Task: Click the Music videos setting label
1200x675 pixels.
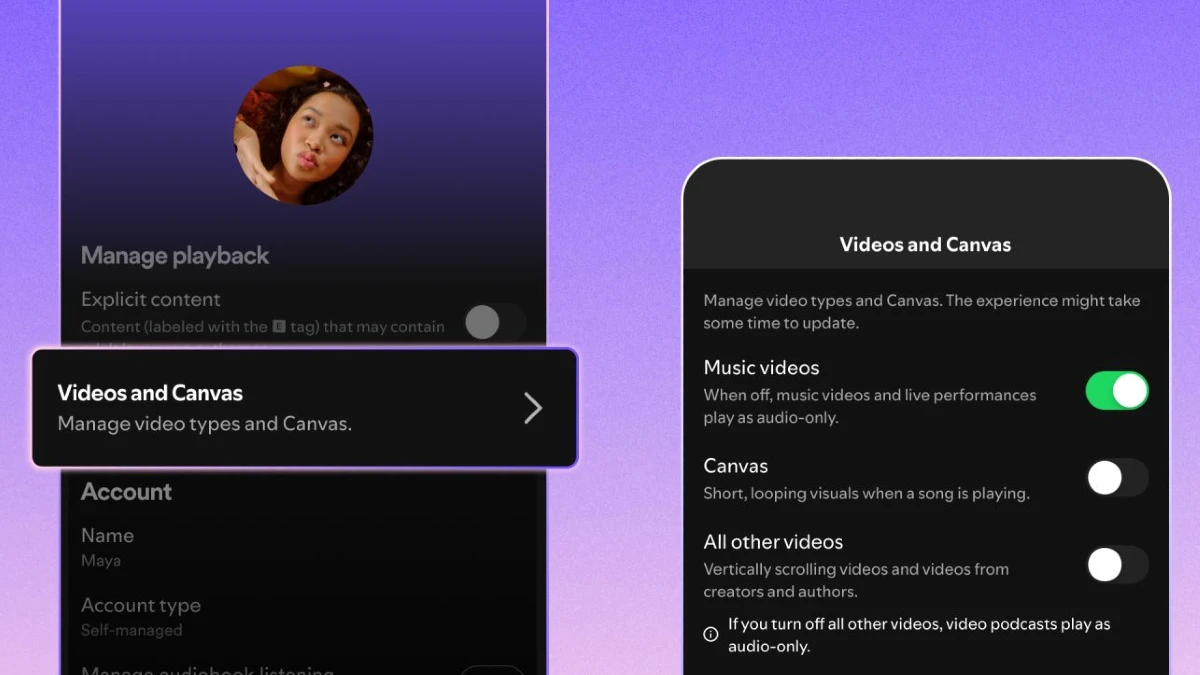Action: 761,368
